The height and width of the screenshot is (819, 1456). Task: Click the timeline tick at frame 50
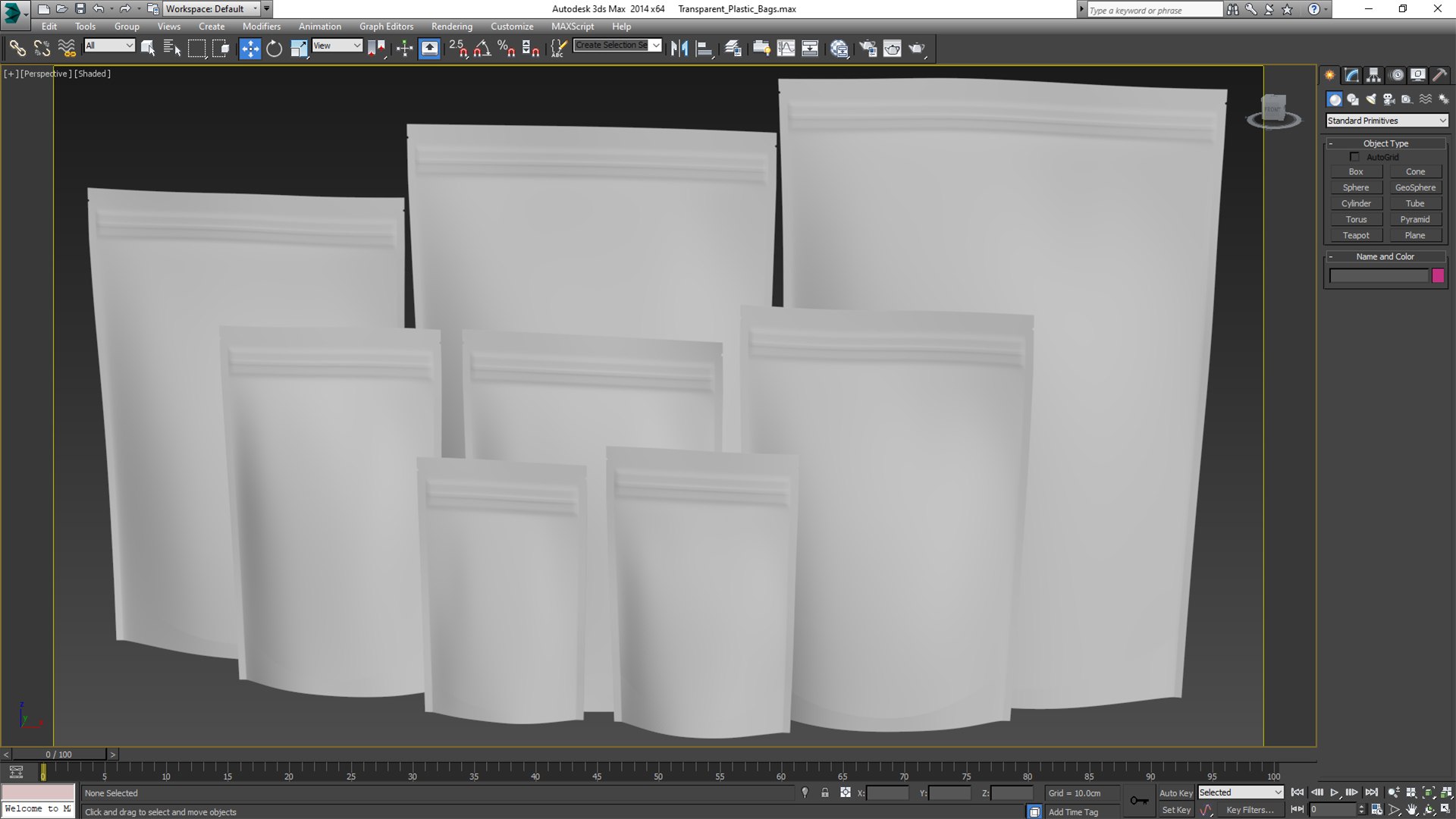(x=658, y=772)
